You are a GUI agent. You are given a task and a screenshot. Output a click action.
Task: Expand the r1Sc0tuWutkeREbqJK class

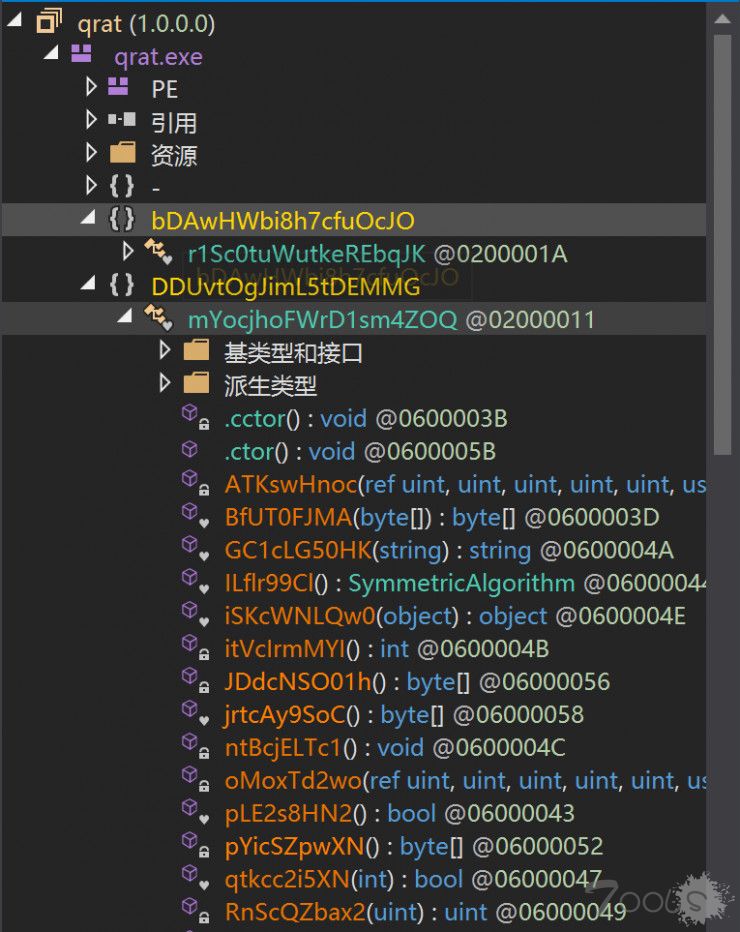coord(128,253)
